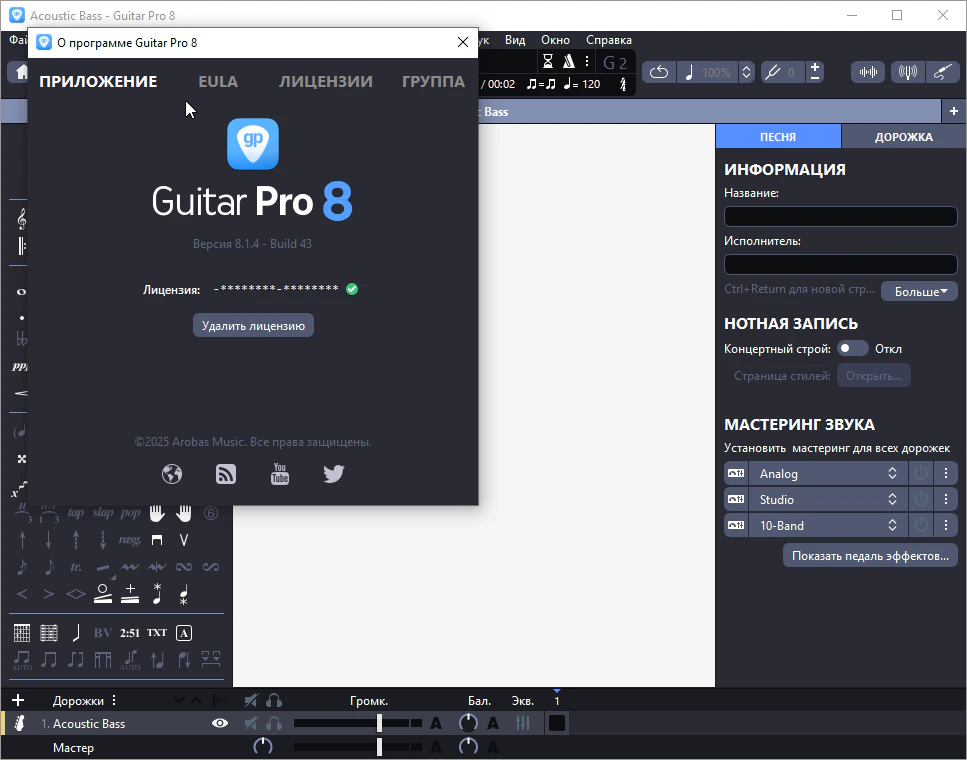Toggle the Концертный строй switch

852,349
